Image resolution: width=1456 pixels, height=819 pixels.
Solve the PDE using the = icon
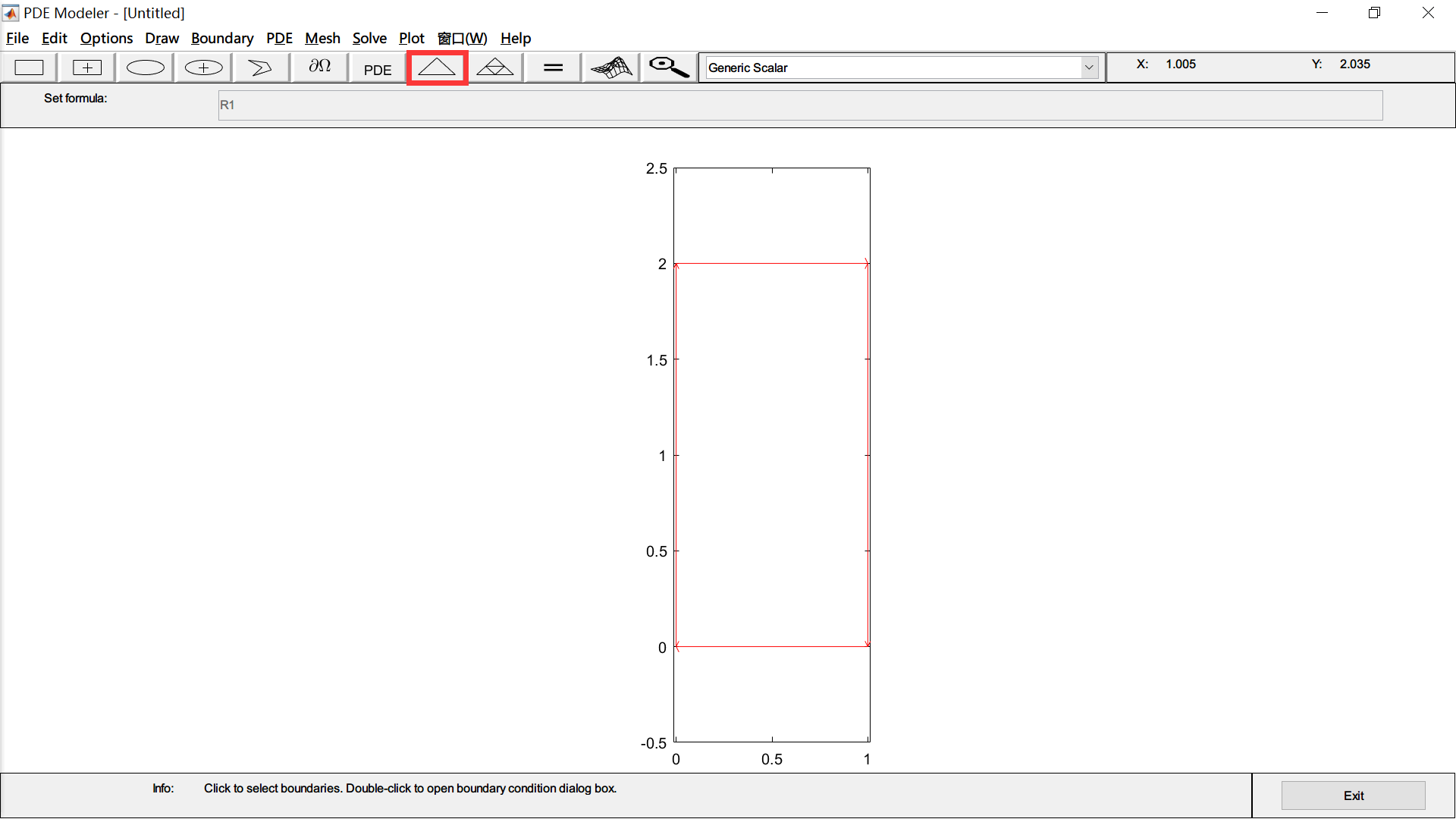tap(552, 67)
